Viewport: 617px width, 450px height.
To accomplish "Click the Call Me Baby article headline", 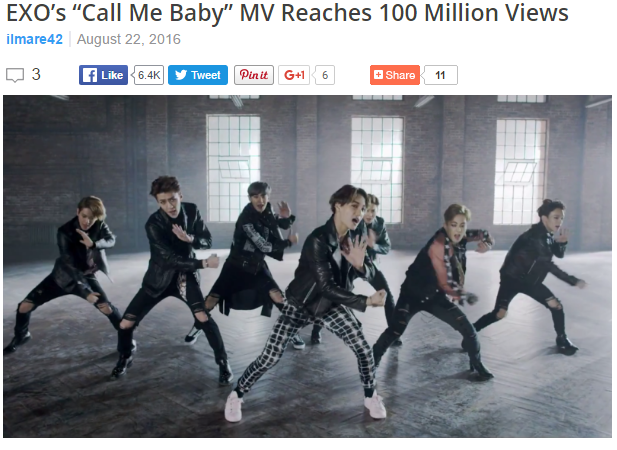I will click(x=287, y=13).
